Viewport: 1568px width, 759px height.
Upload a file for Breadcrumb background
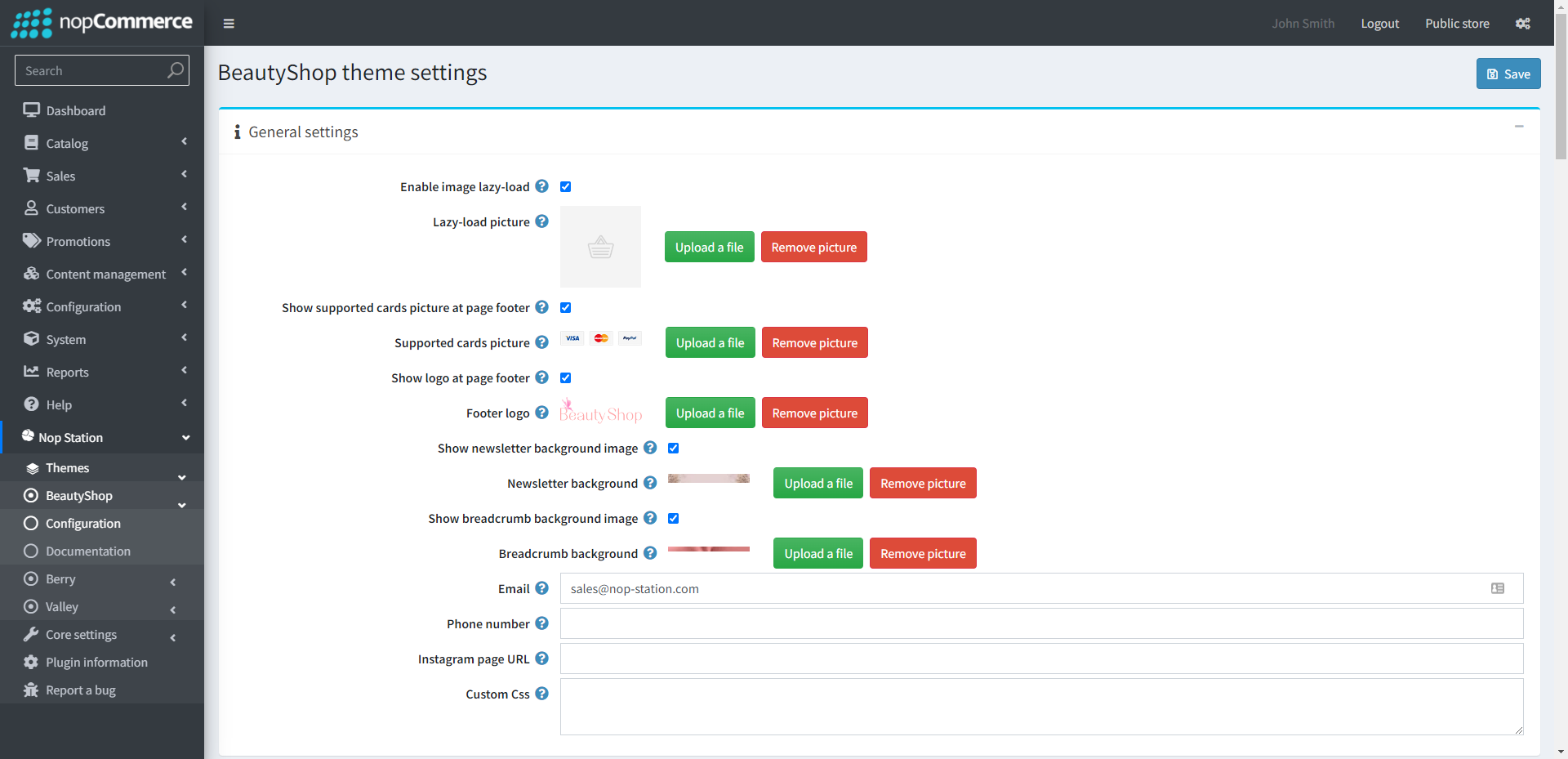(818, 553)
